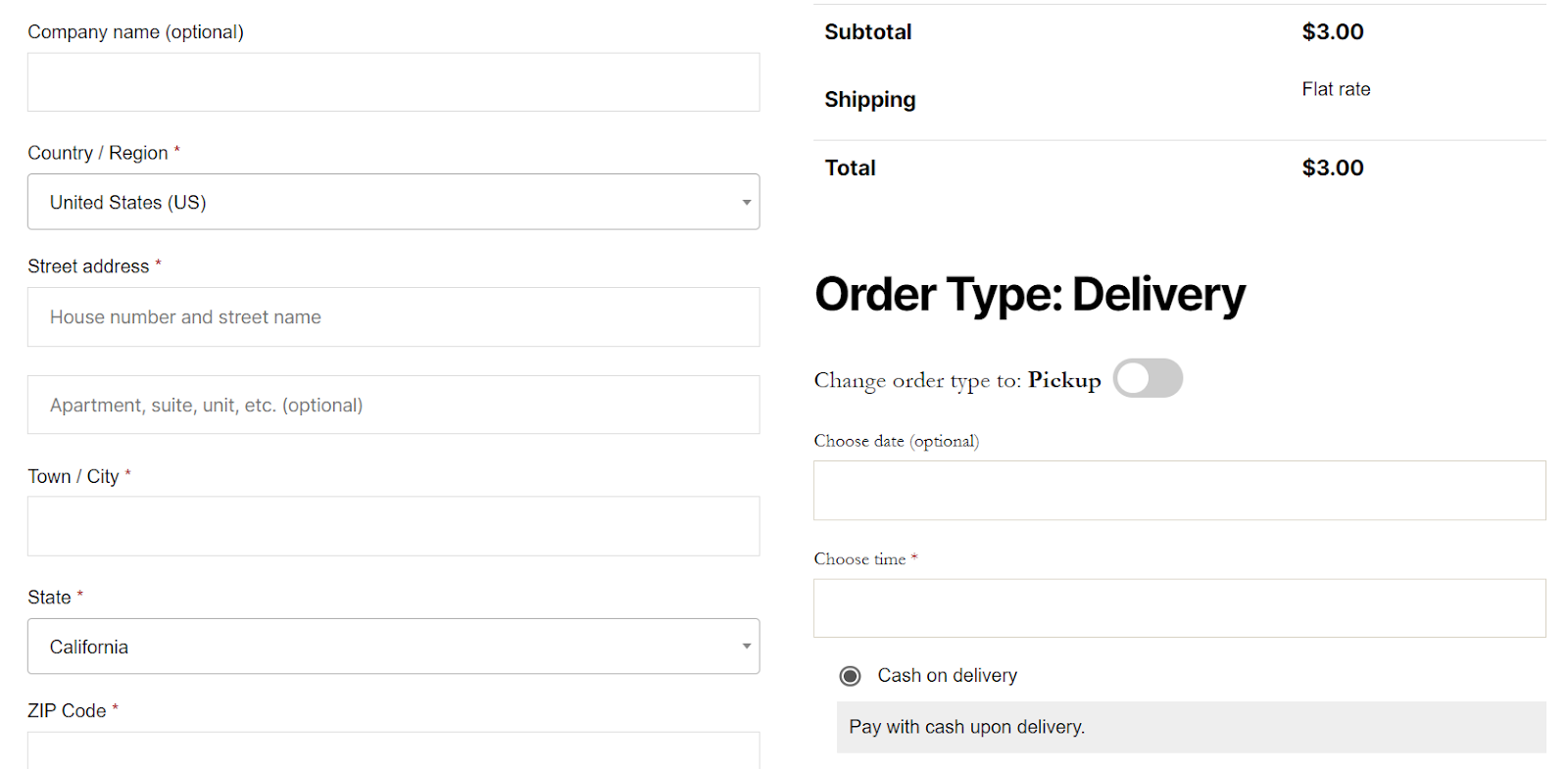Select the ZIP Code input box
This screenshot has width=1568, height=769.
tap(392, 754)
